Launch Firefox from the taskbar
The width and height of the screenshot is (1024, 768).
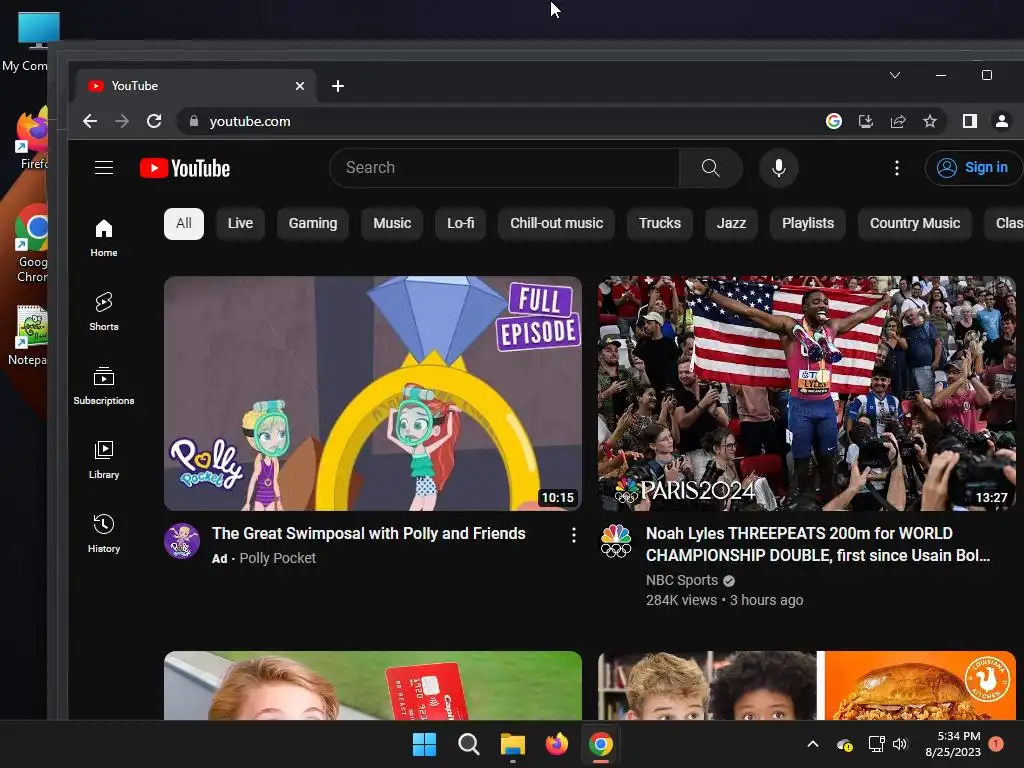[556, 744]
